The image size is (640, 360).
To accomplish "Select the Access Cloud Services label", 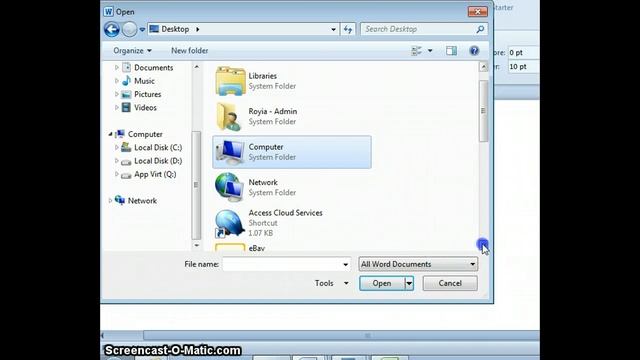I will (285, 213).
